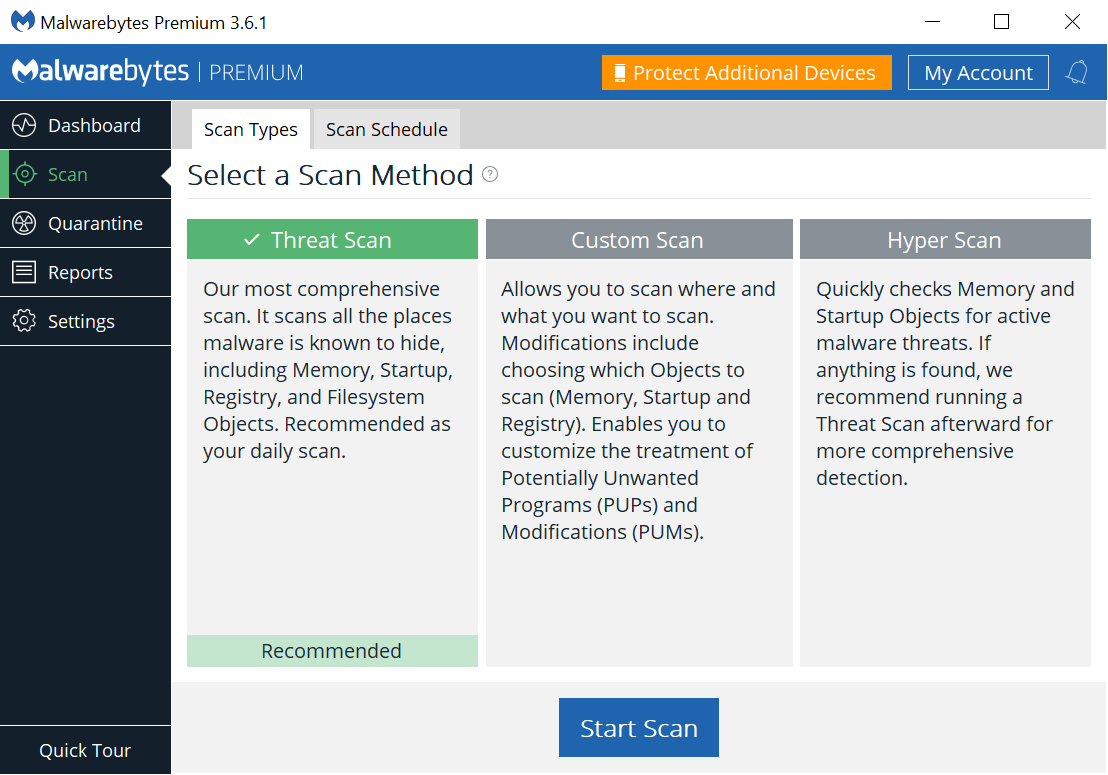Click the PREMIUM label in header
The height and width of the screenshot is (775, 1108).
point(257,73)
